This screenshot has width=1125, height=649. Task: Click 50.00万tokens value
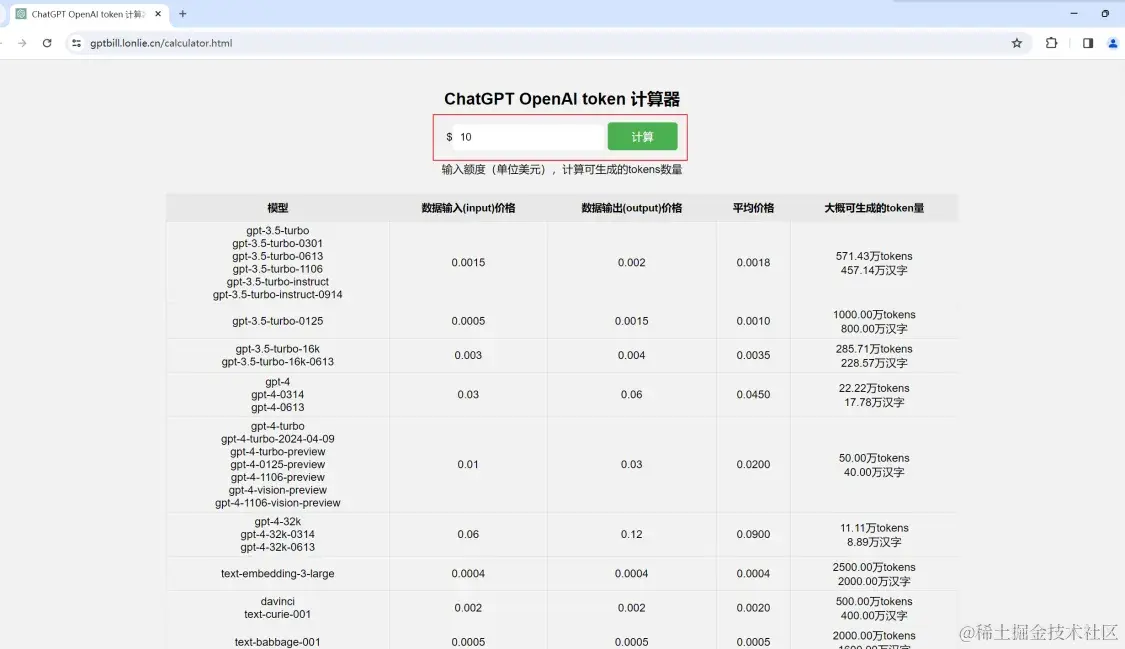point(874,458)
